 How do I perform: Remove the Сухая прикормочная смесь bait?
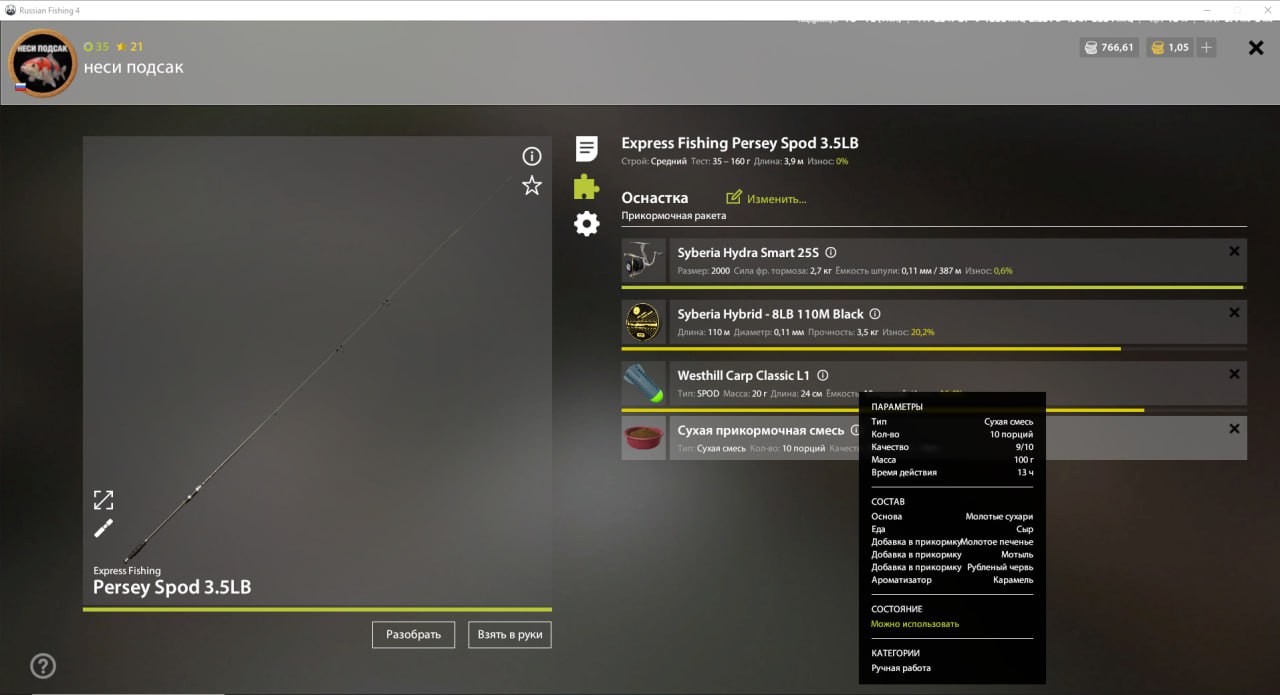pos(1234,429)
